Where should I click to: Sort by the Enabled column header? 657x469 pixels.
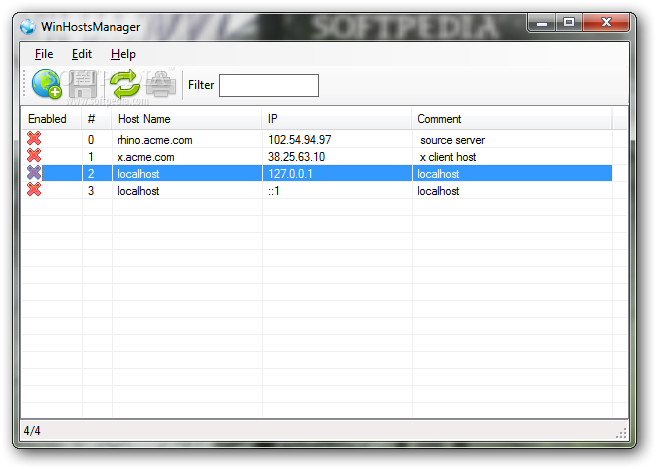point(52,119)
